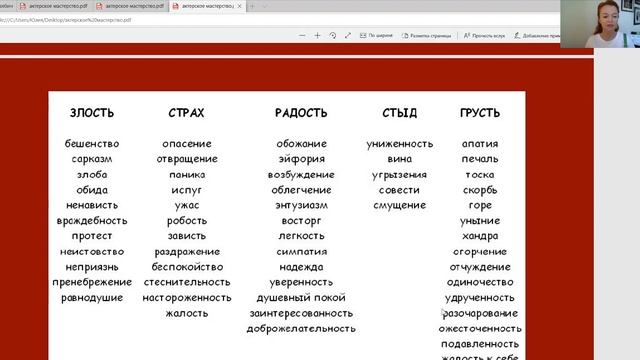This screenshot has width=640, height=360.
Task: Click the word 'ожесточенность'
Action: (x=480, y=329)
